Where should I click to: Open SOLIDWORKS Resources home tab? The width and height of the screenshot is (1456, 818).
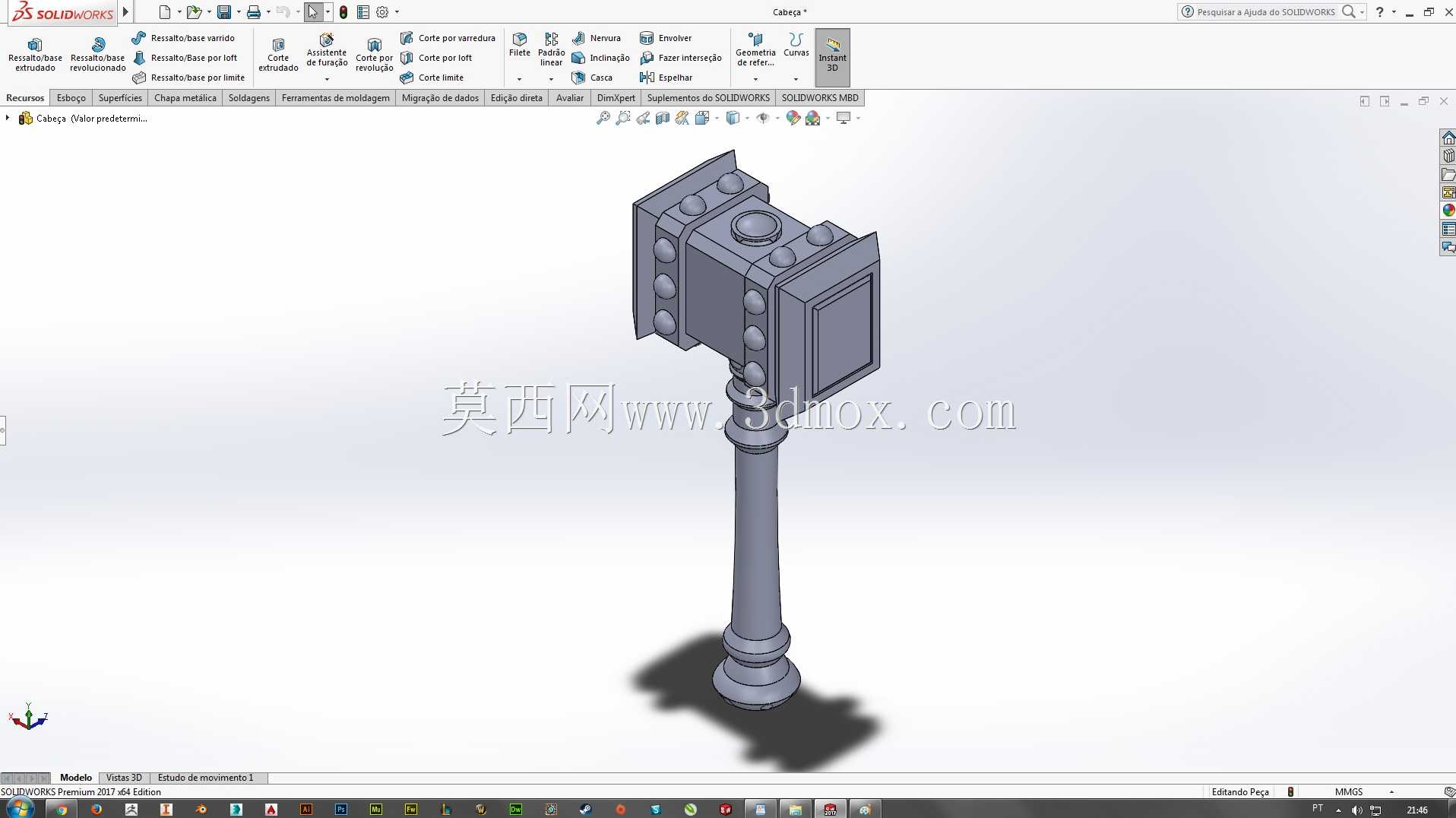[x=1448, y=138]
